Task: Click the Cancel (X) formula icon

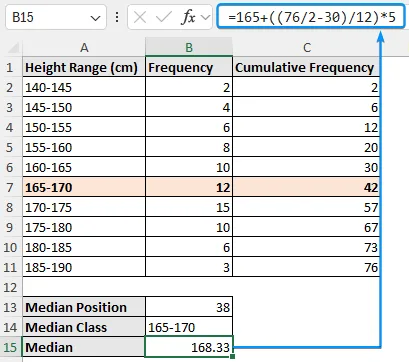Action: pyautogui.click(x=140, y=17)
